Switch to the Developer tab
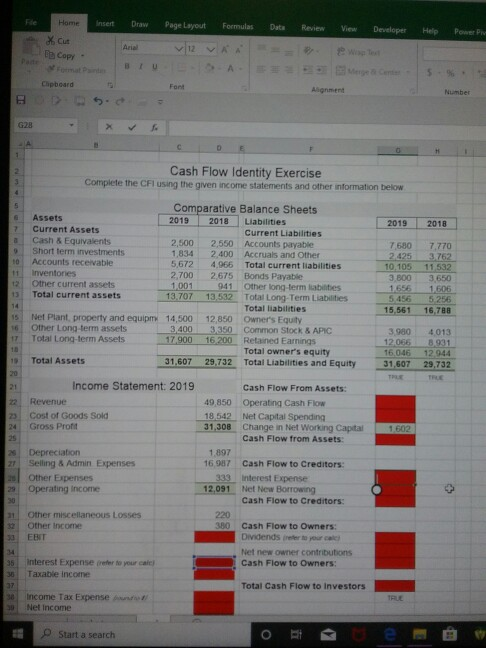 pyautogui.click(x=389, y=29)
